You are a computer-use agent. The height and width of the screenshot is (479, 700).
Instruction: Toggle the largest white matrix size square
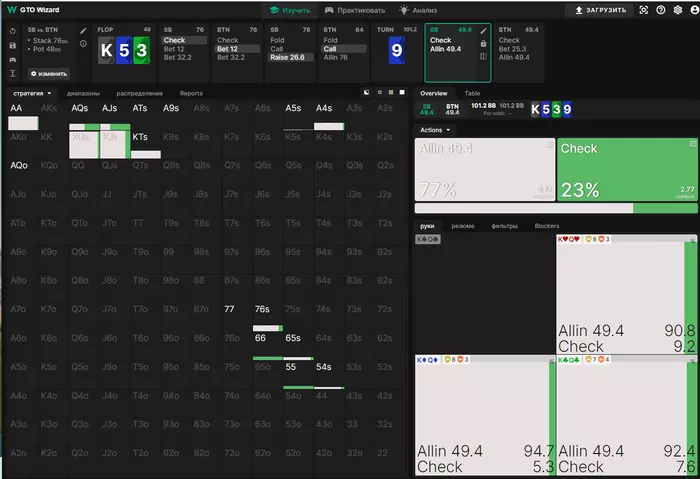[402, 92]
